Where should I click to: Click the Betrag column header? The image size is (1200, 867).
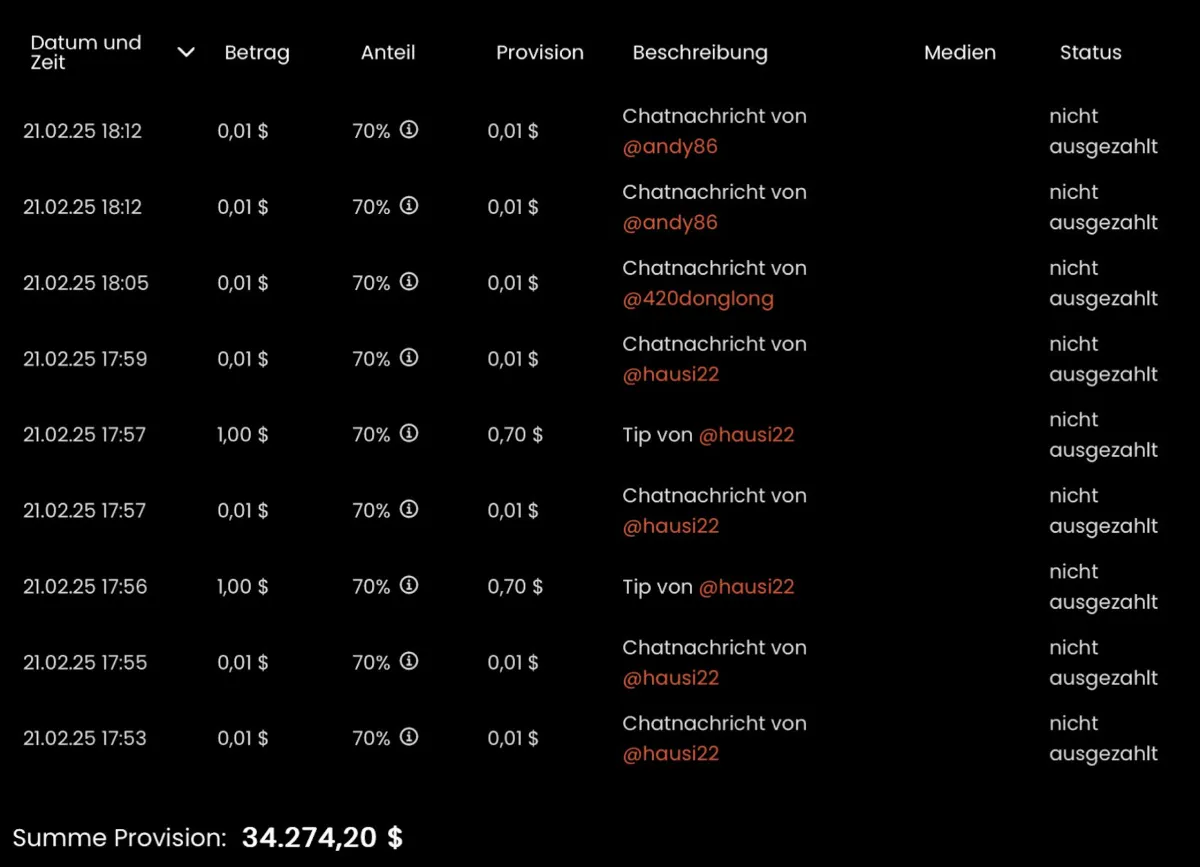(x=257, y=53)
